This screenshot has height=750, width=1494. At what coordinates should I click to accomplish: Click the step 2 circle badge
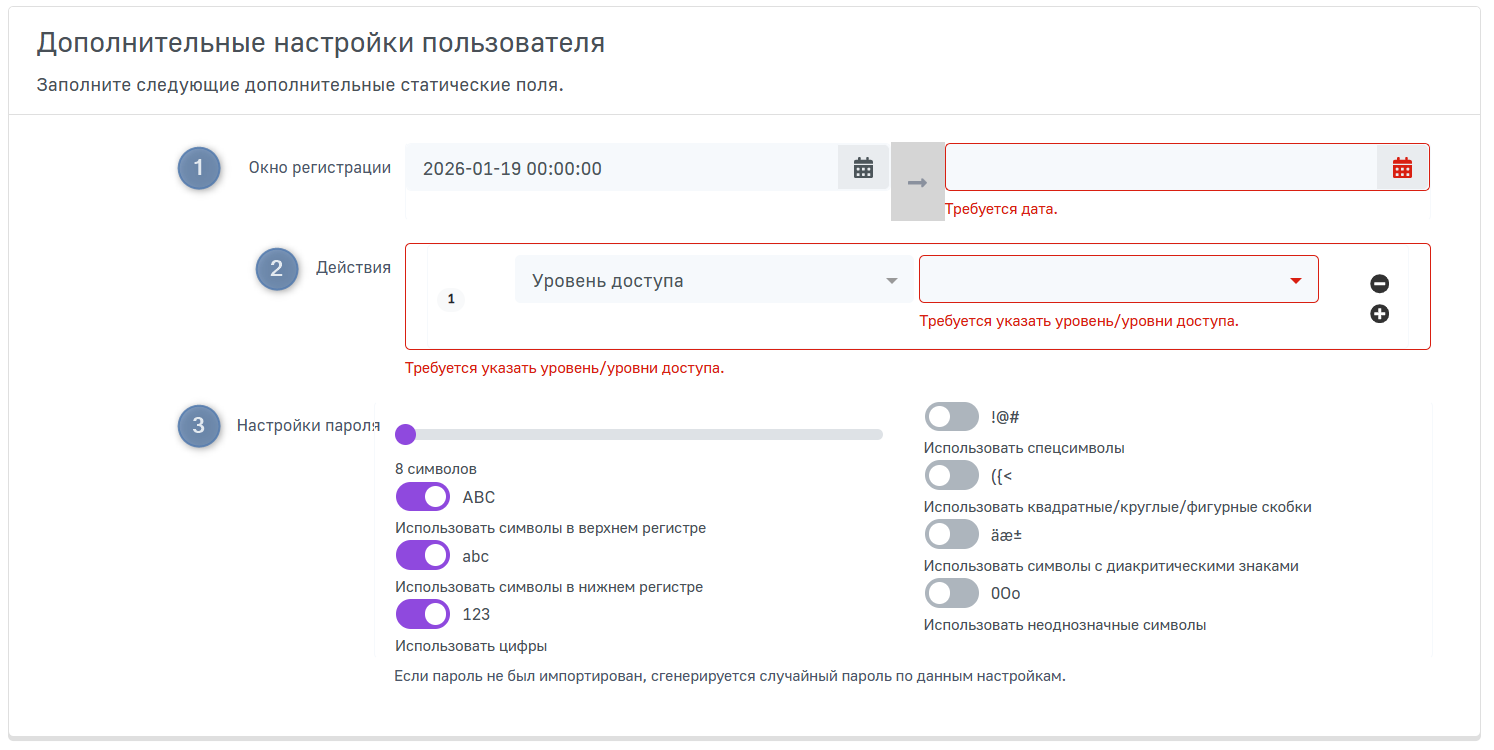tap(276, 269)
